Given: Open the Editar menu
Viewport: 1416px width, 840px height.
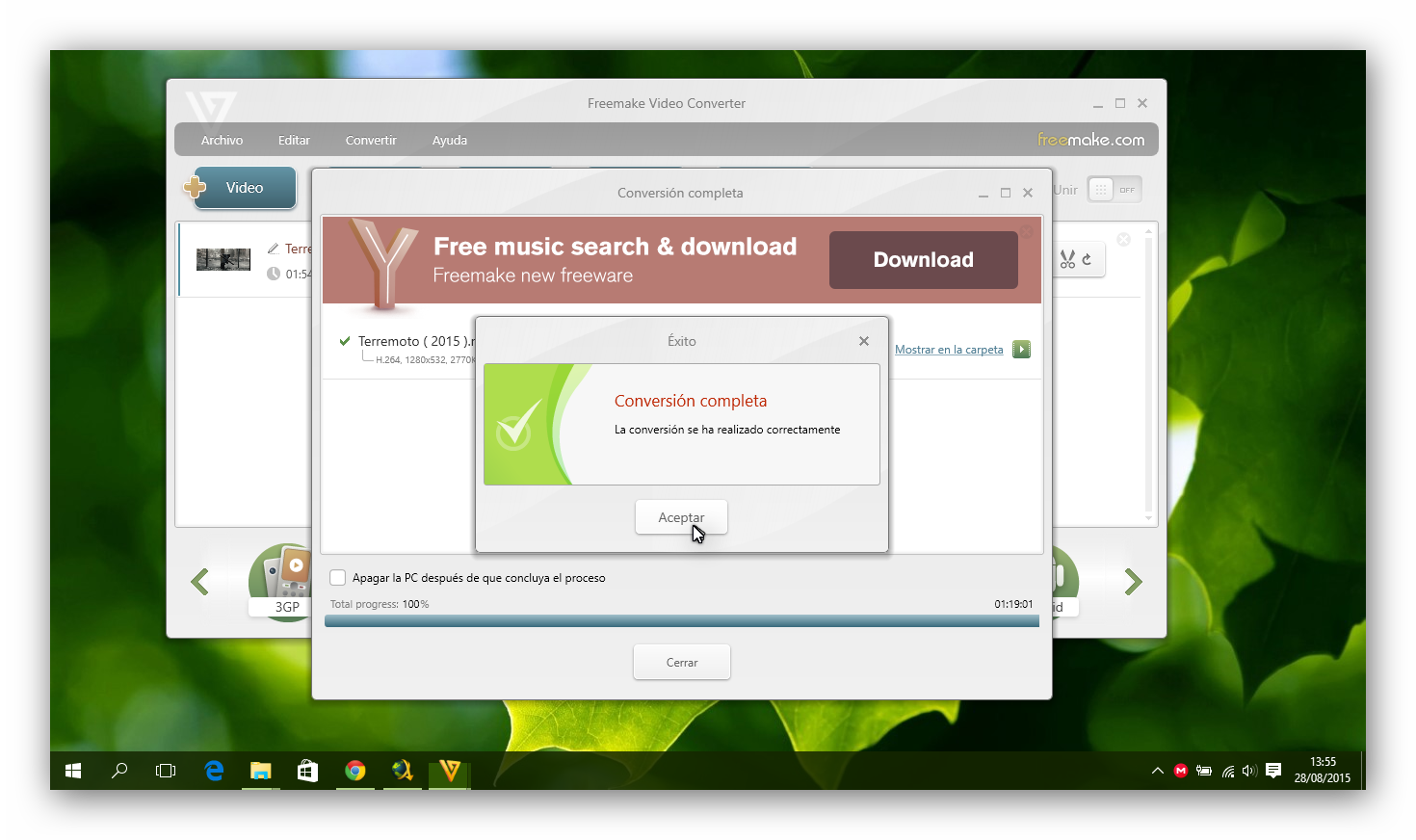Looking at the screenshot, I should click(x=294, y=141).
